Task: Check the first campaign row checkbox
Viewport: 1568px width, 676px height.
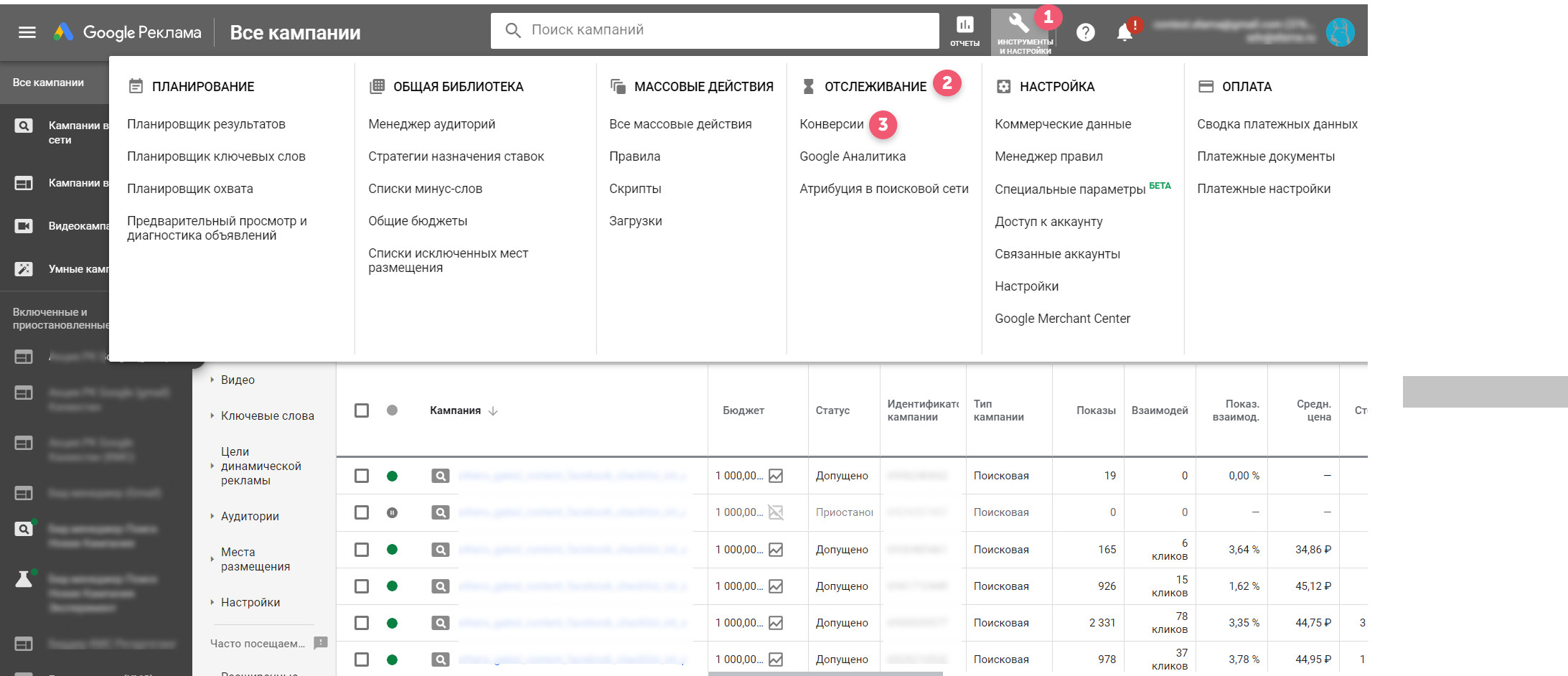Action: (x=362, y=476)
